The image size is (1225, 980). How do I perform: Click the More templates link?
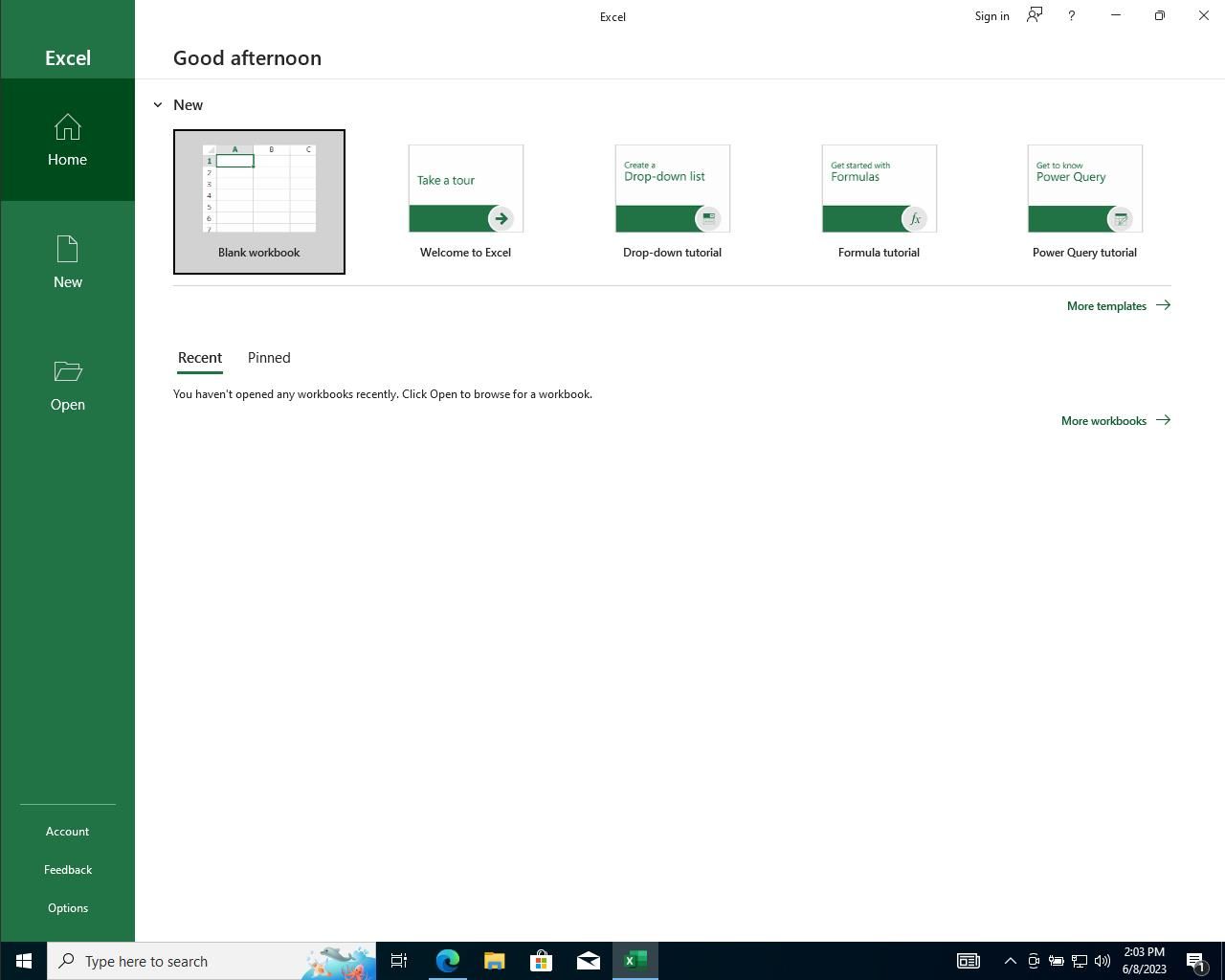point(1118,306)
